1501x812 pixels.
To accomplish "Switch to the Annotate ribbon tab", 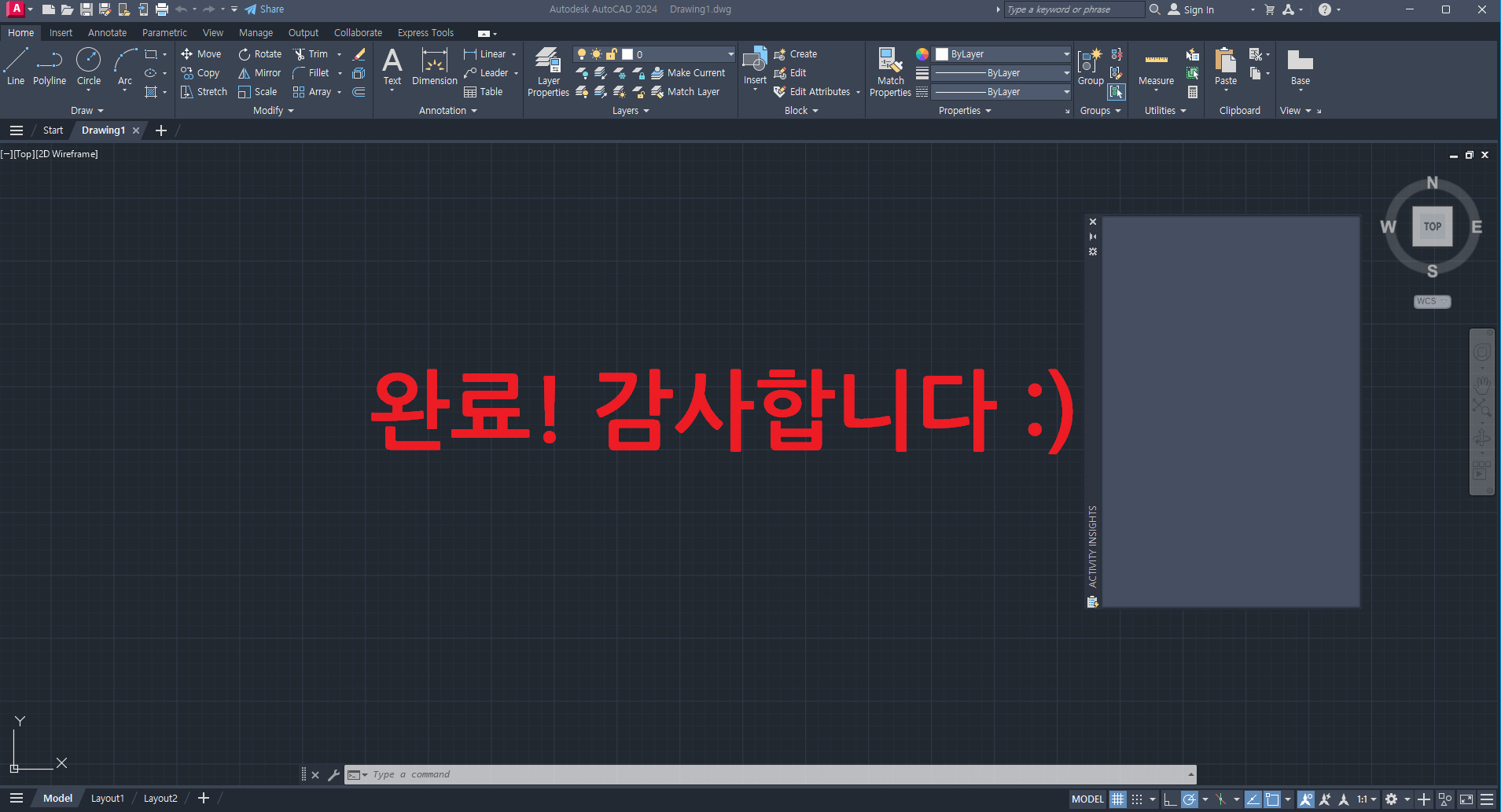I will click(x=107, y=32).
